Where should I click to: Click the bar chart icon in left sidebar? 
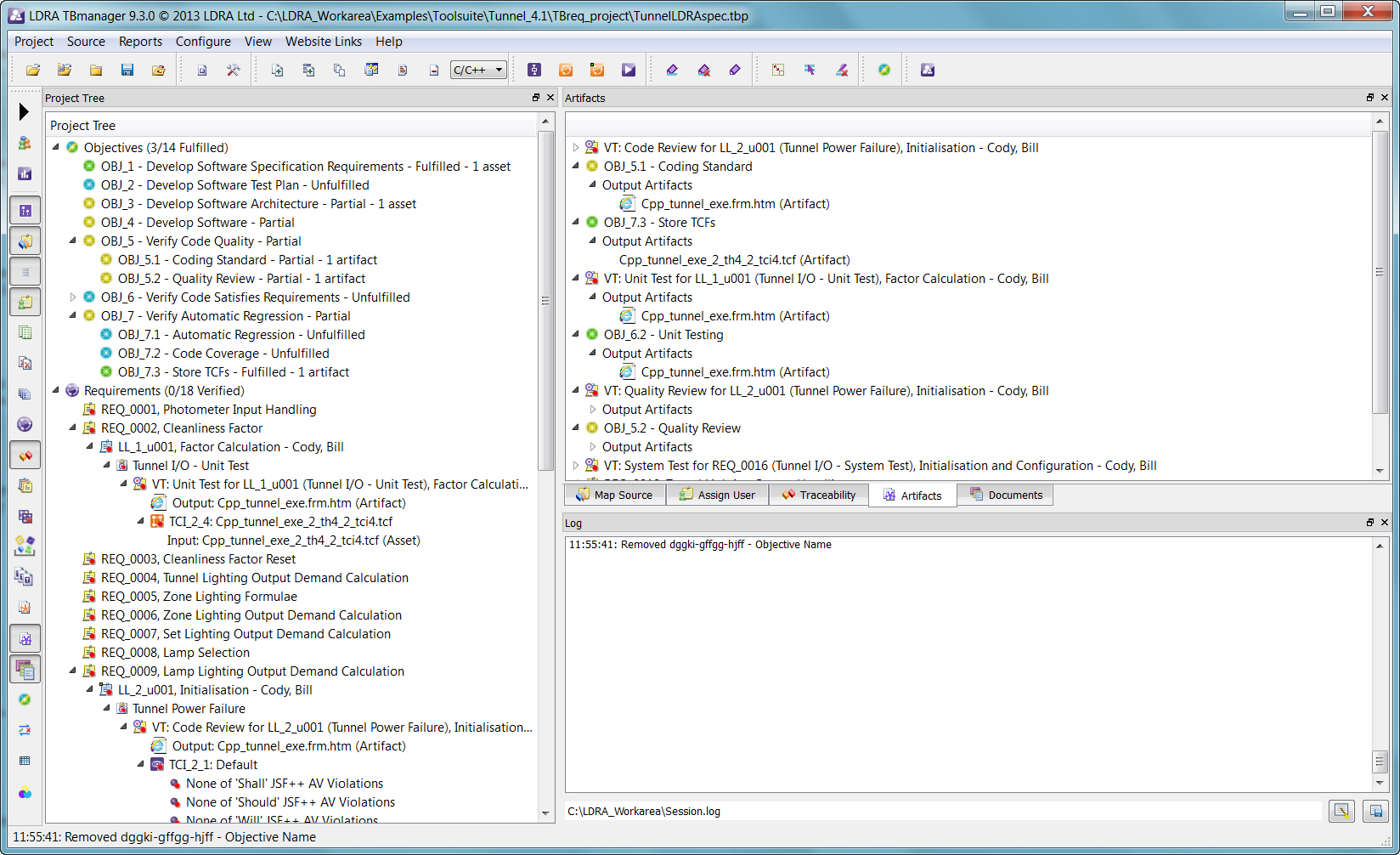pyautogui.click(x=25, y=173)
